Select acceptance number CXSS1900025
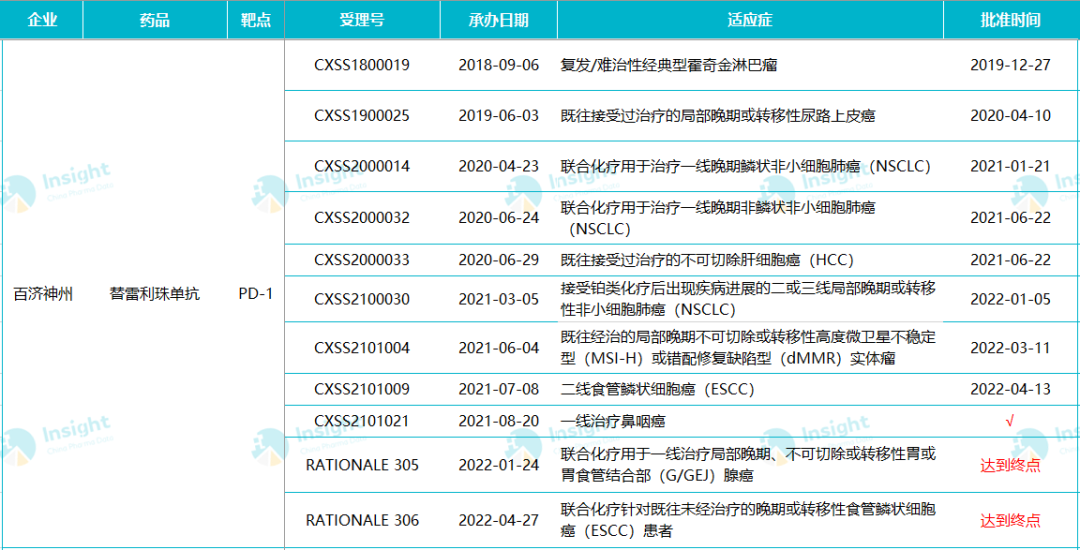This screenshot has height=550, width=1080. [362, 116]
